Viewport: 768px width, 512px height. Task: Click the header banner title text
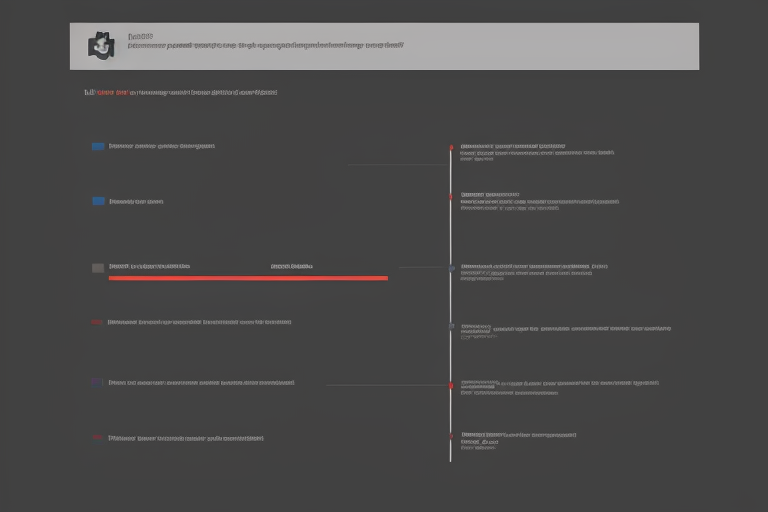pos(265,45)
